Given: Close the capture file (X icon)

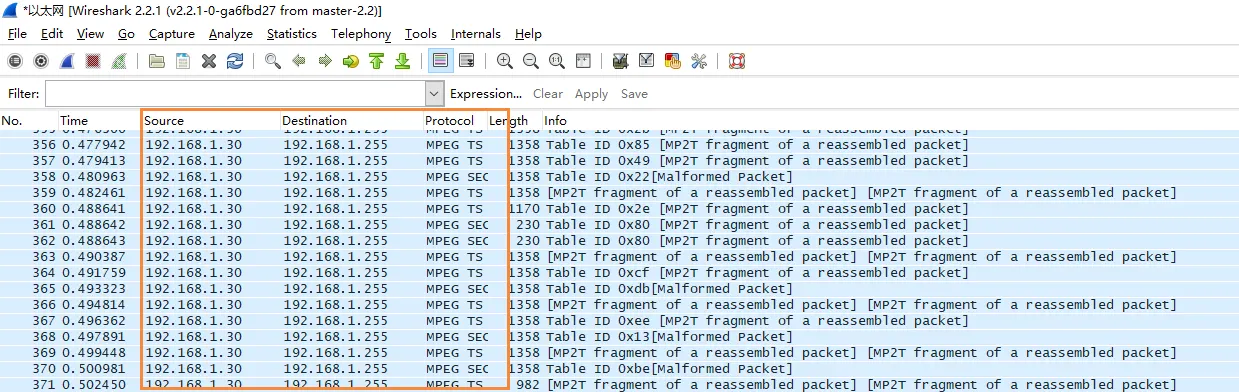Looking at the screenshot, I should click(209, 61).
